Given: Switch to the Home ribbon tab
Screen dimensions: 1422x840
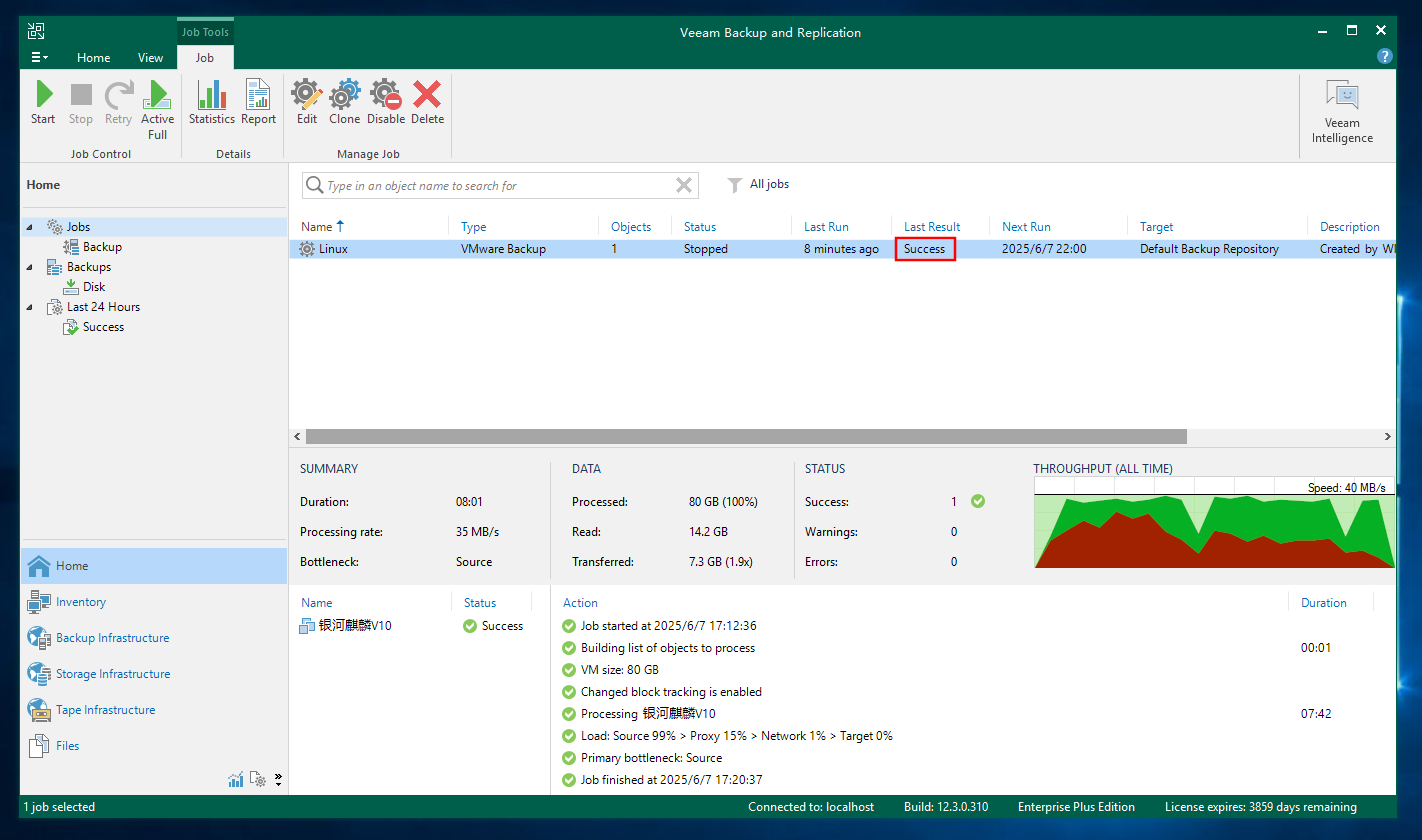Looking at the screenshot, I should (94, 57).
